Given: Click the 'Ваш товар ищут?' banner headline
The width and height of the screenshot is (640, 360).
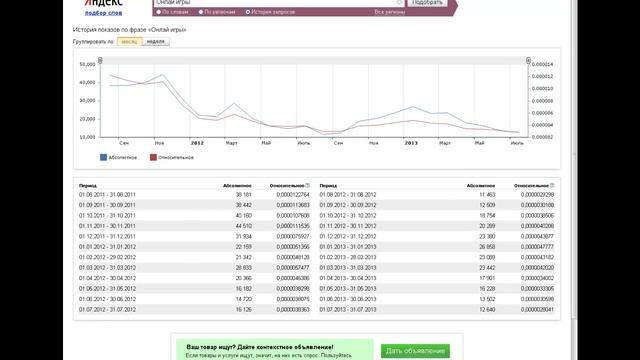Looking at the screenshot, I should pos(260,347).
